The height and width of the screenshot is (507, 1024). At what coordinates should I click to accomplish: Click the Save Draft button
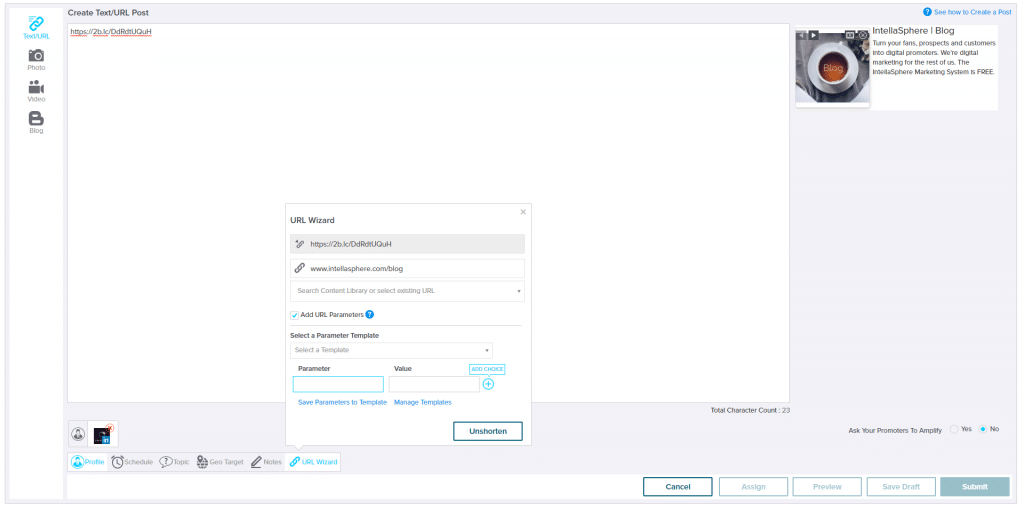coord(901,487)
